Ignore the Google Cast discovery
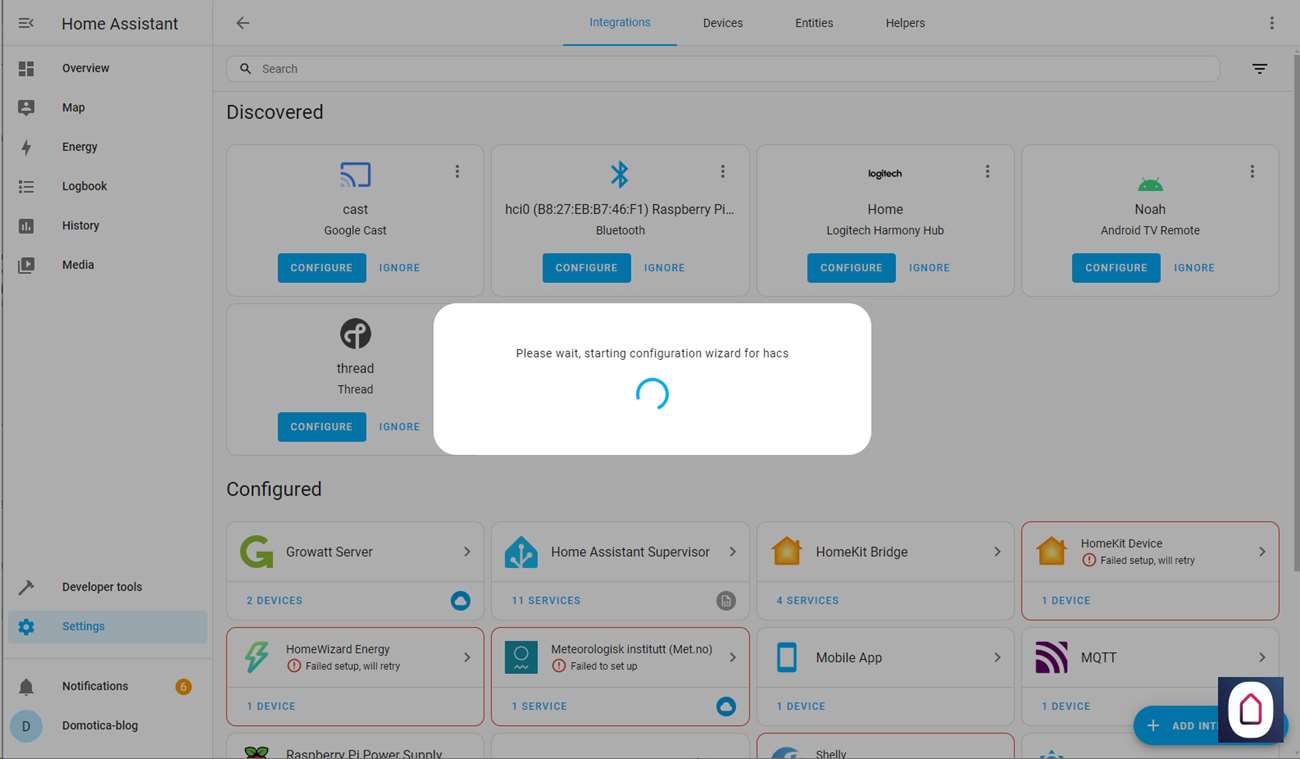This screenshot has width=1300, height=759. (399, 268)
